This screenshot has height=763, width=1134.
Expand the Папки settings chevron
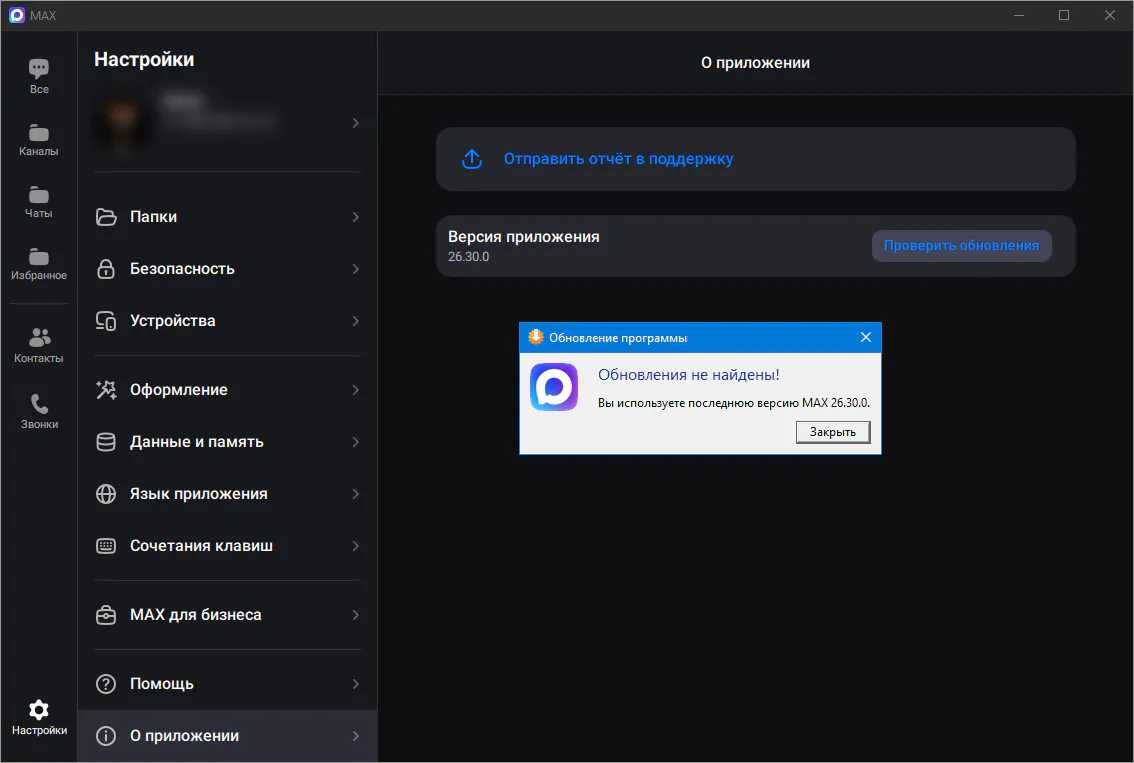[x=355, y=217]
